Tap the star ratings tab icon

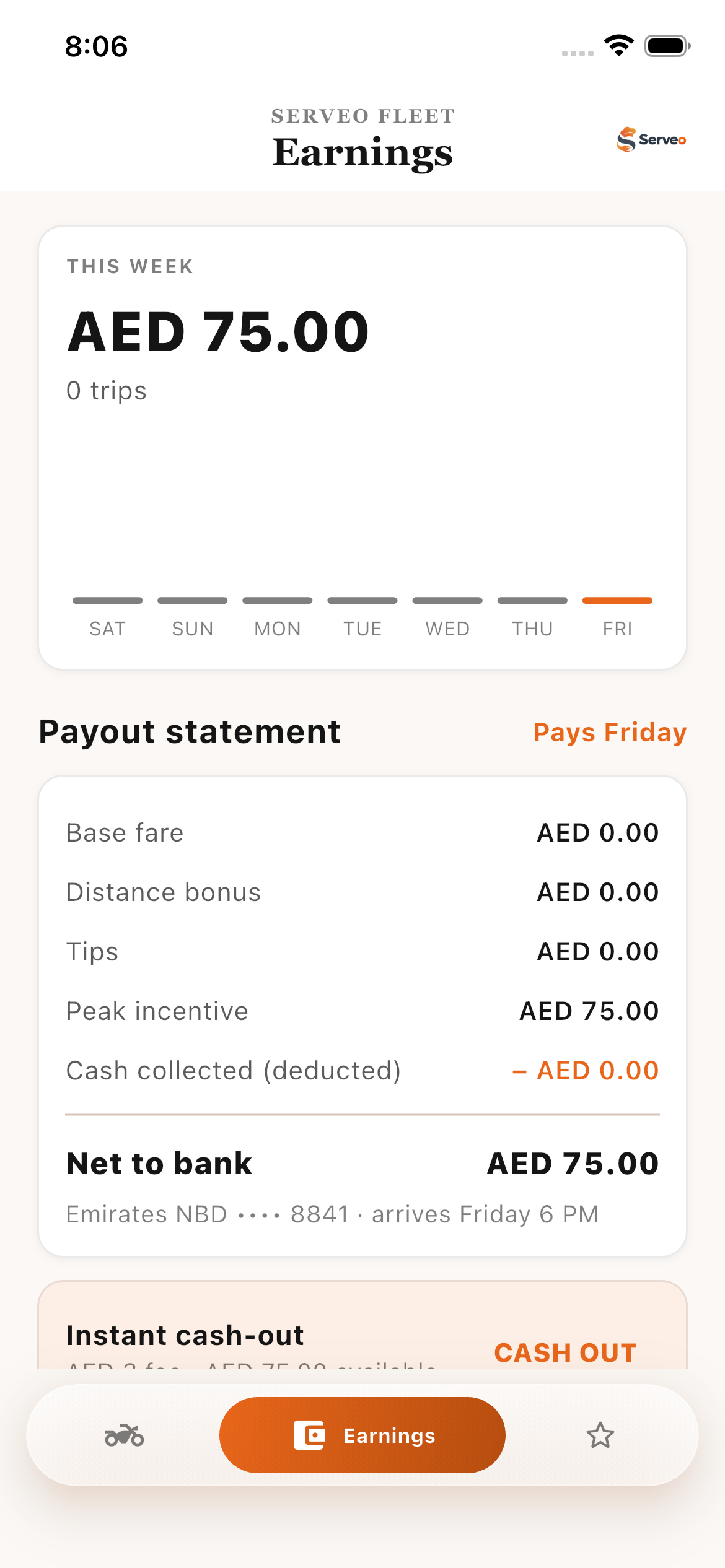point(600,1435)
